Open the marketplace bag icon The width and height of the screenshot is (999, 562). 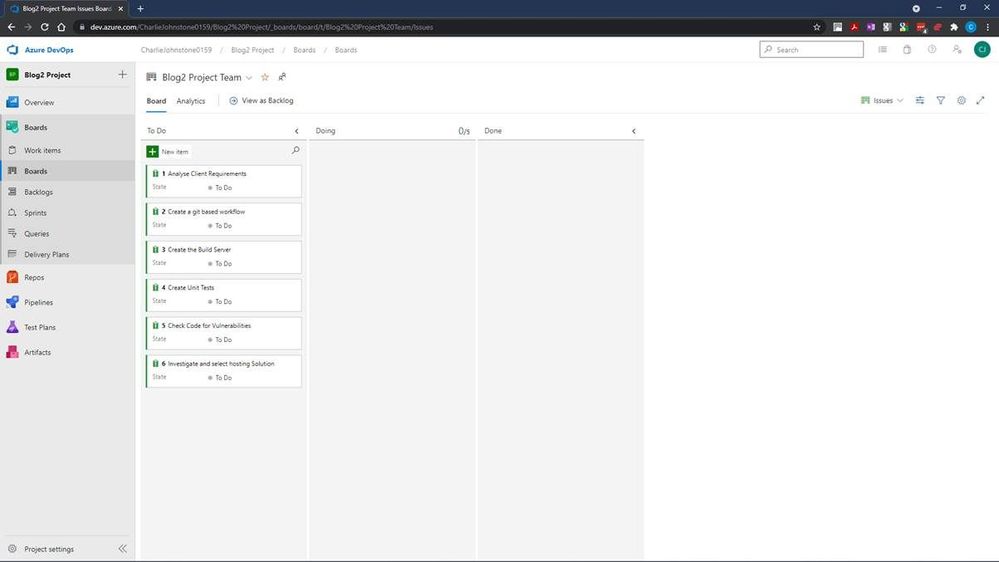click(907, 50)
